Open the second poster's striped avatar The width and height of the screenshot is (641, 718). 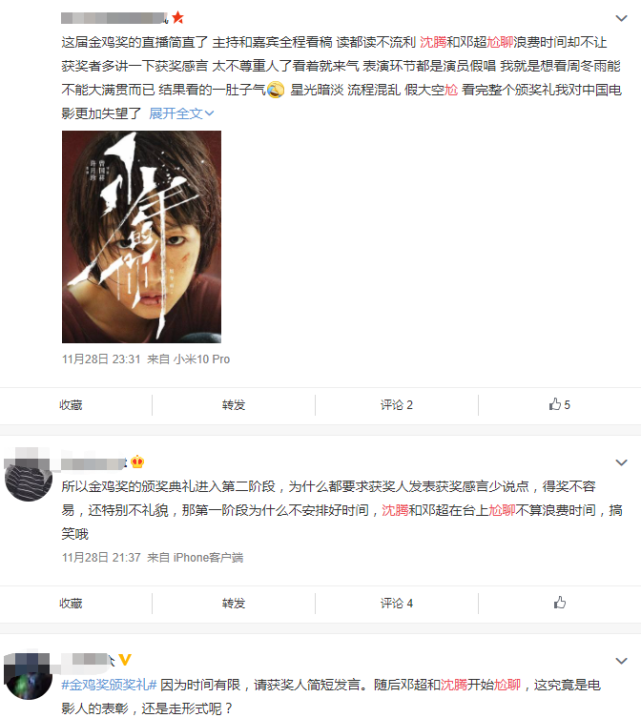click(x=28, y=479)
